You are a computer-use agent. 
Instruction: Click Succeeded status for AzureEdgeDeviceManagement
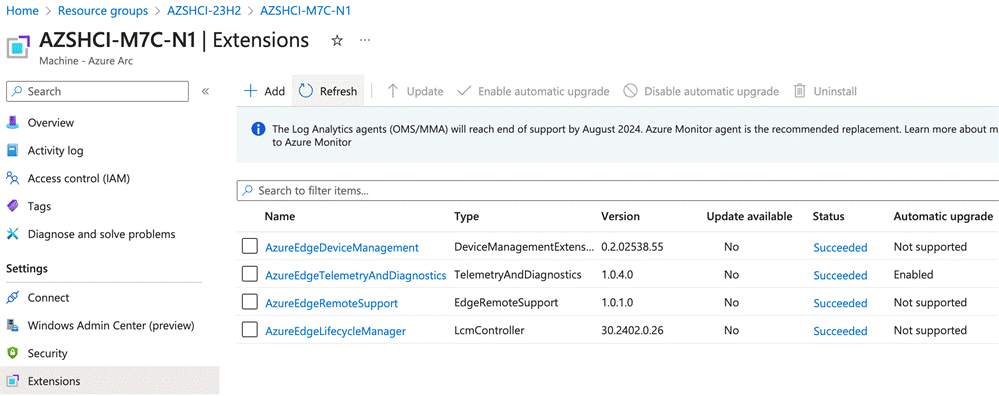[x=840, y=248]
